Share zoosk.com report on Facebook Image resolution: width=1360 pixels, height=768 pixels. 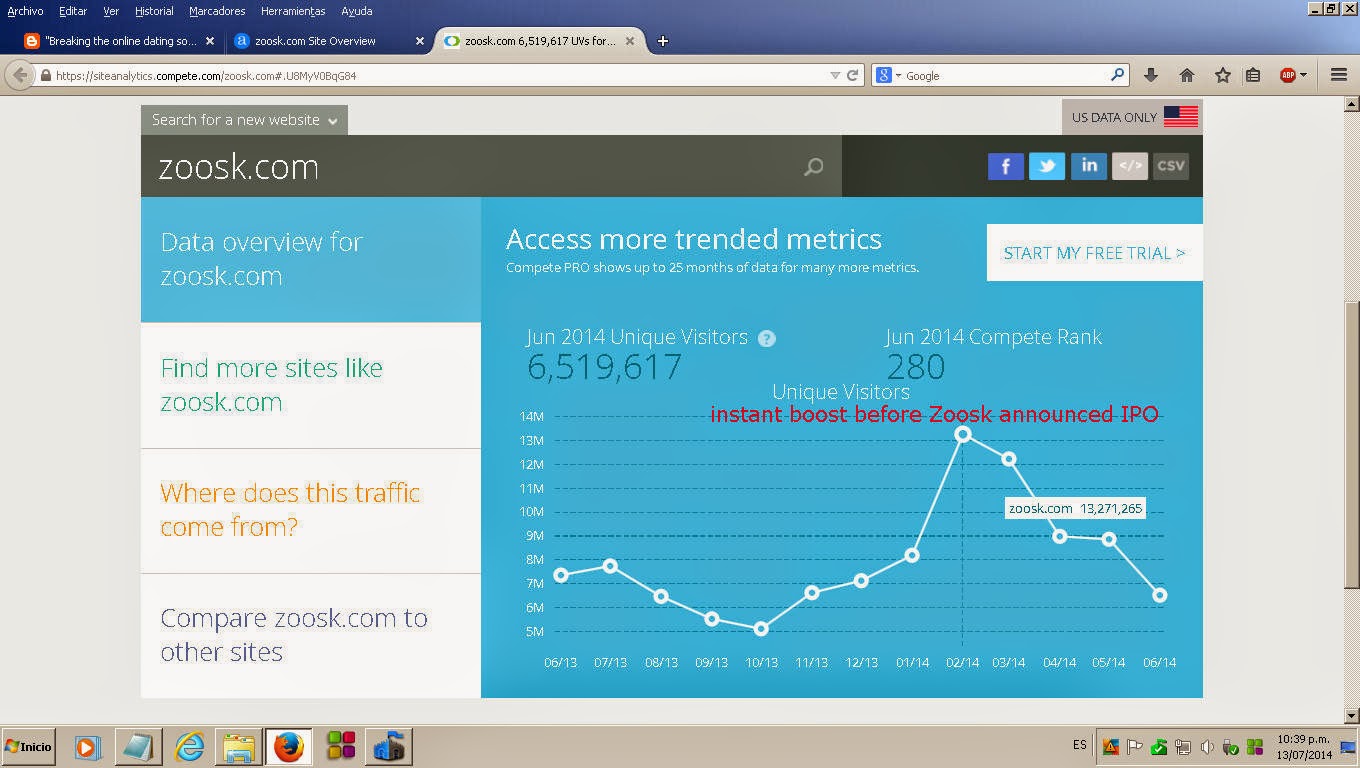point(1005,166)
